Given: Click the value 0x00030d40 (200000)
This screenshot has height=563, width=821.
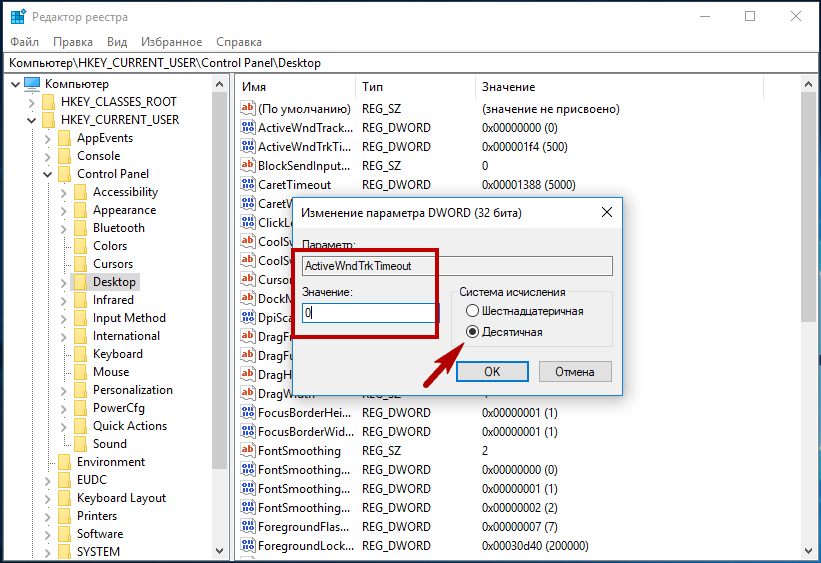Looking at the screenshot, I should tap(535, 546).
